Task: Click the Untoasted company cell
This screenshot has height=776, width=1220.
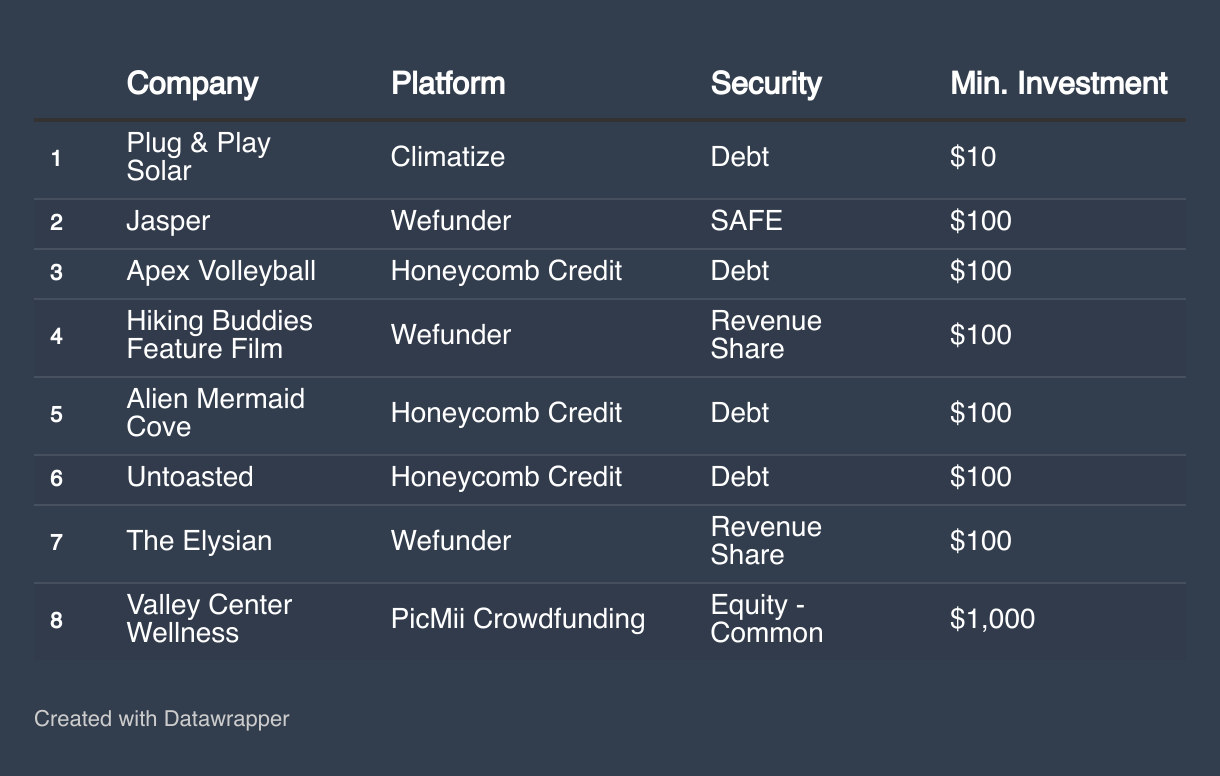Action: pos(190,477)
